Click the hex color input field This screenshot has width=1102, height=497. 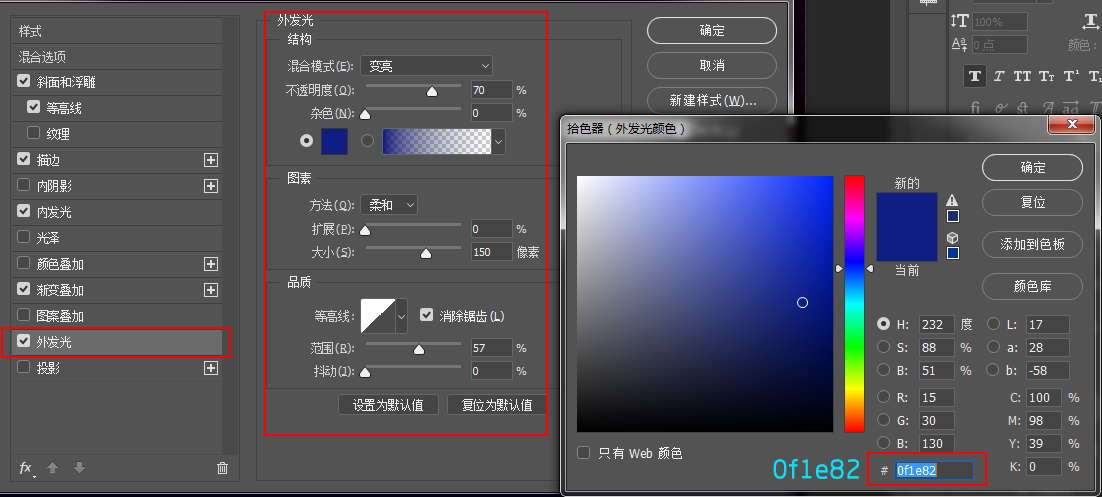pyautogui.click(x=934, y=470)
